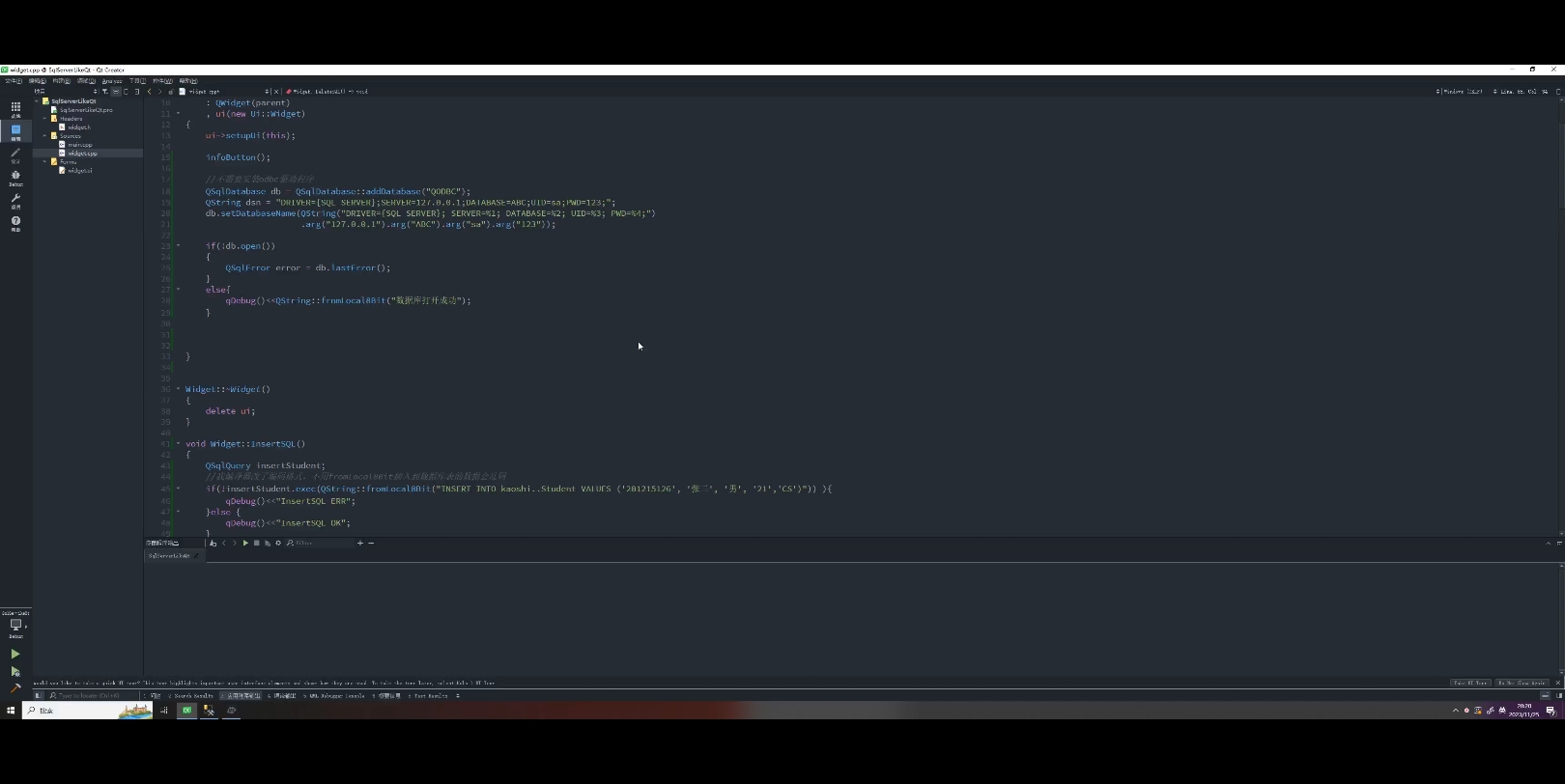The height and width of the screenshot is (784, 1565).
Task: Build the project with the hammer icon
Action: (15, 688)
